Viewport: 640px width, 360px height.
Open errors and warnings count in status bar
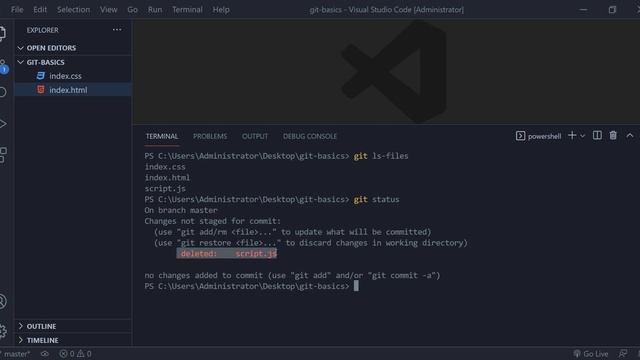(x=76, y=354)
